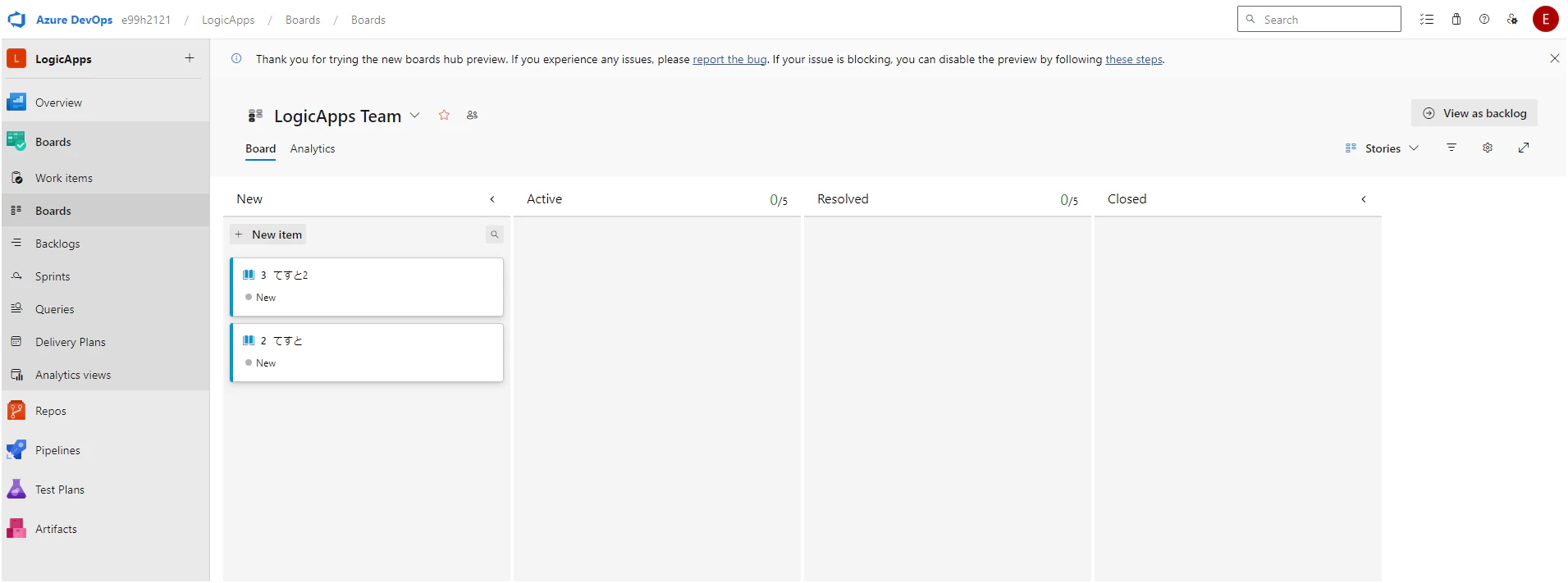Open the Pipelines hub
Screen dimensions: 1568x583
click(105, 450)
